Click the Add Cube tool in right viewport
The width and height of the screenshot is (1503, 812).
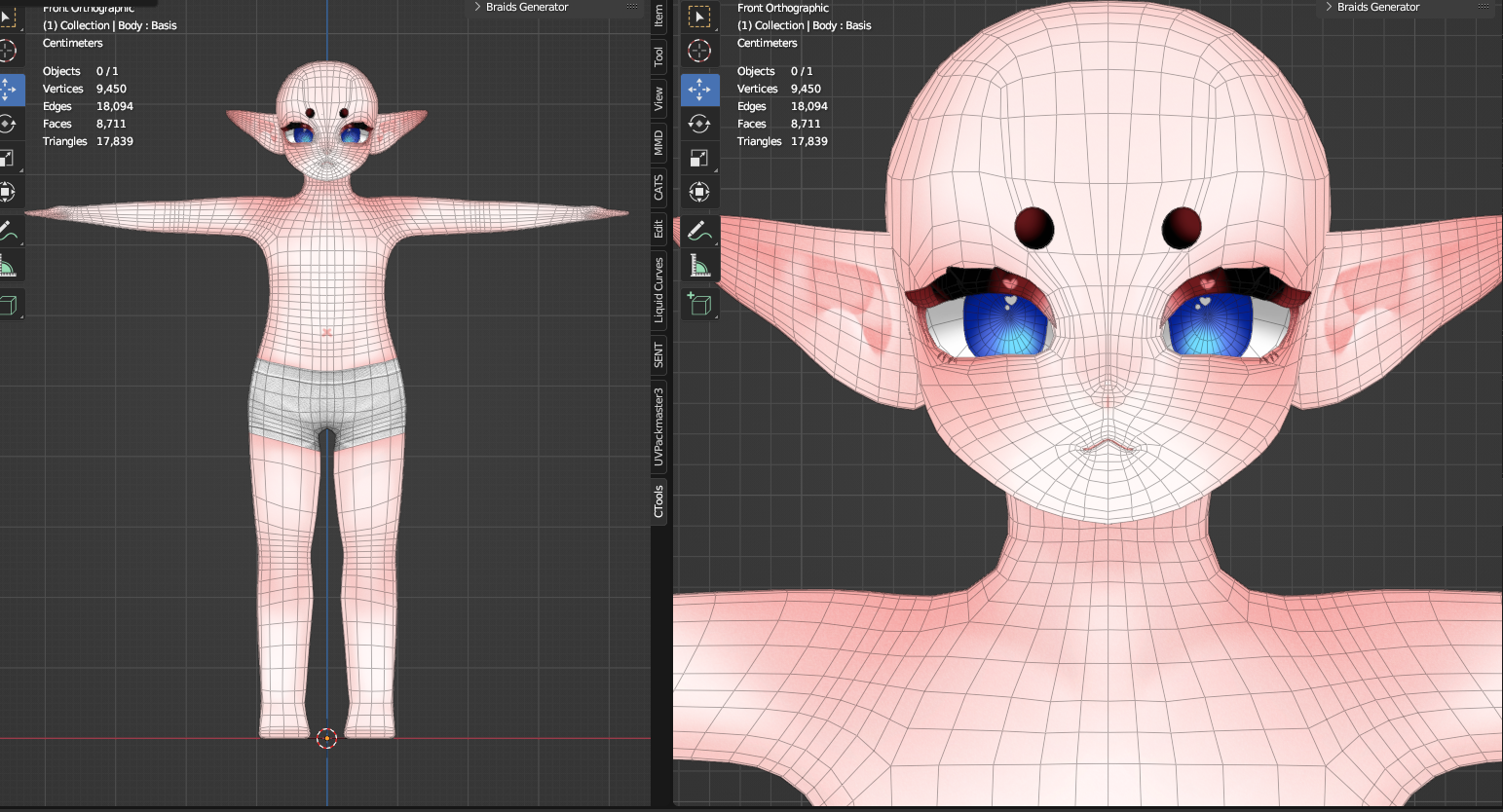(x=699, y=304)
